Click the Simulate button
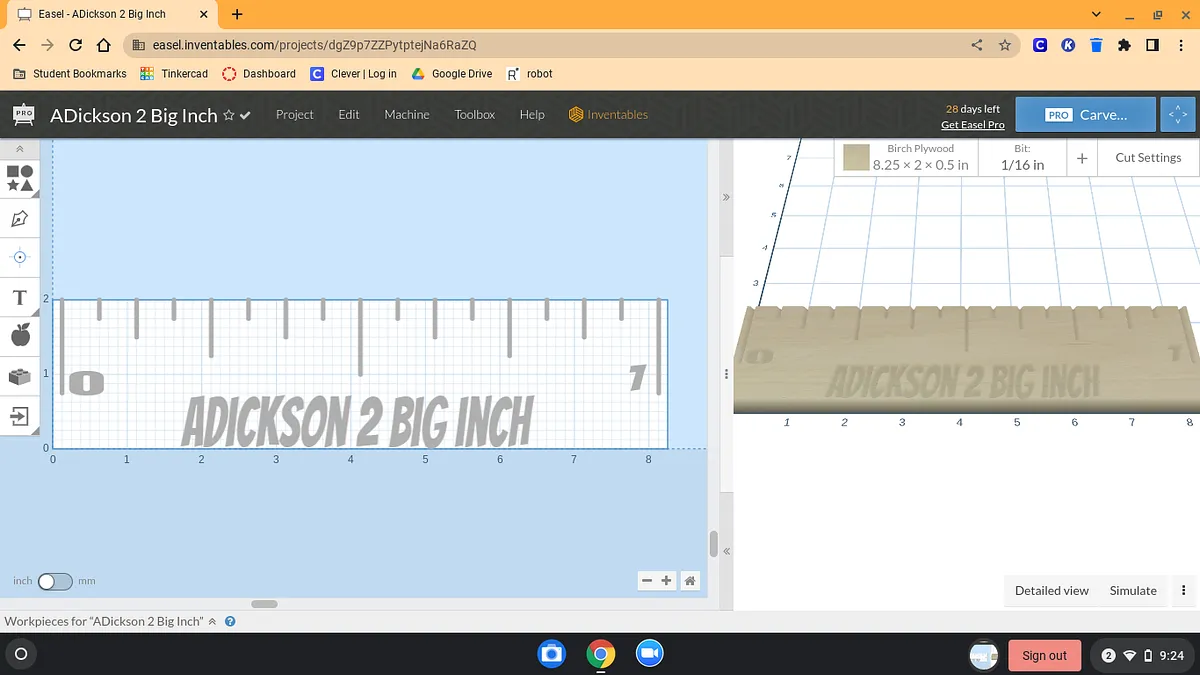1200x675 pixels. pyautogui.click(x=1133, y=591)
